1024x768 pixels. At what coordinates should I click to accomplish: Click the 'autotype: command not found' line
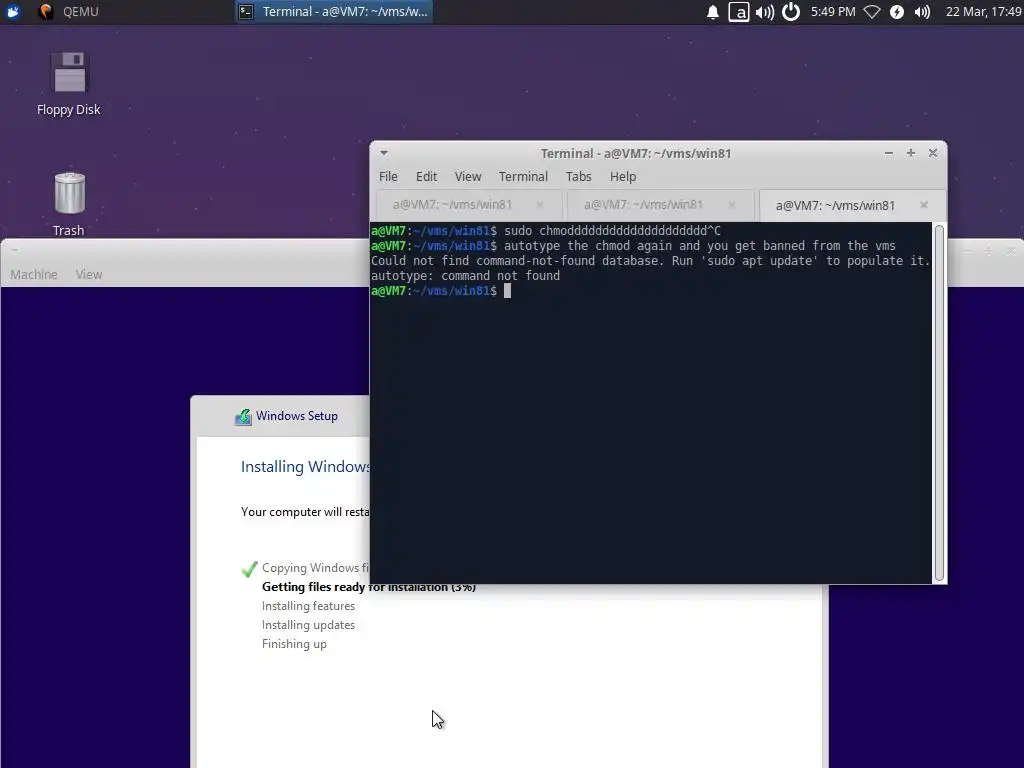(466, 276)
